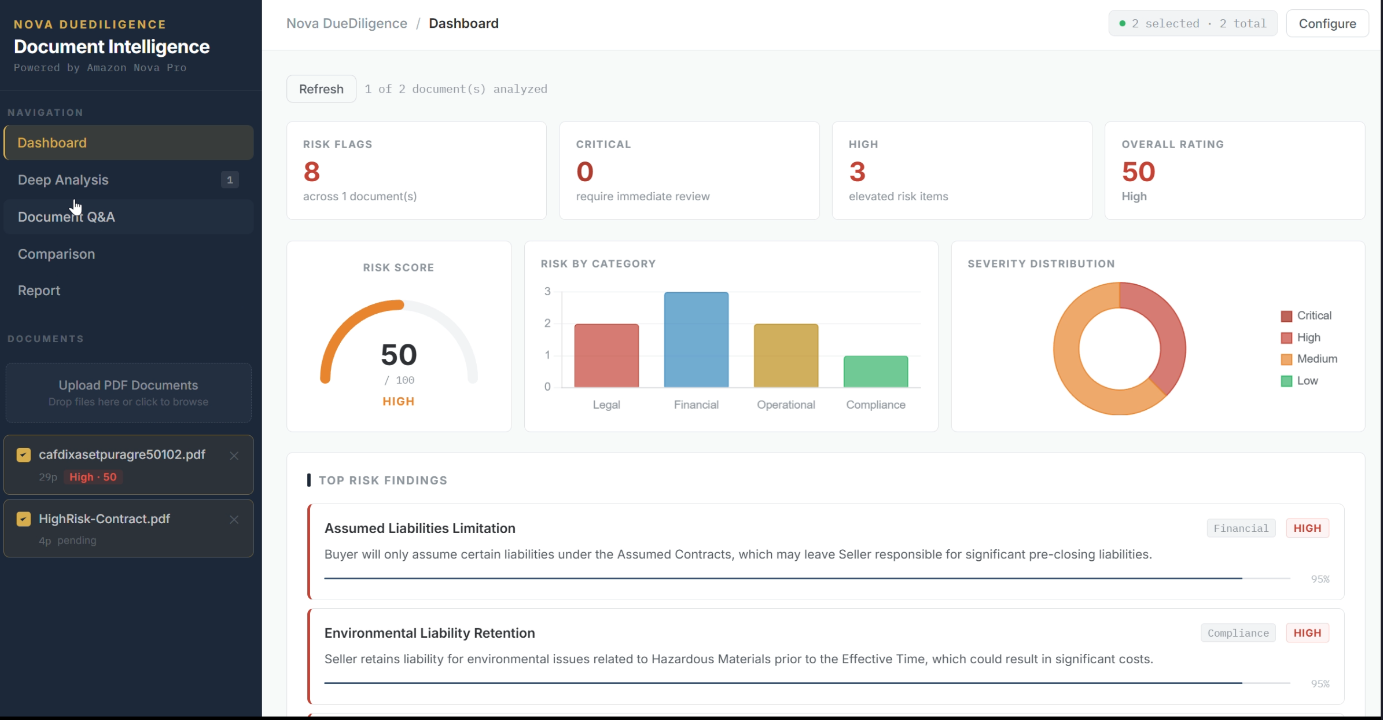The width and height of the screenshot is (1383, 720).
Task: Click the Environmental Liability confidence bar
Action: click(807, 683)
